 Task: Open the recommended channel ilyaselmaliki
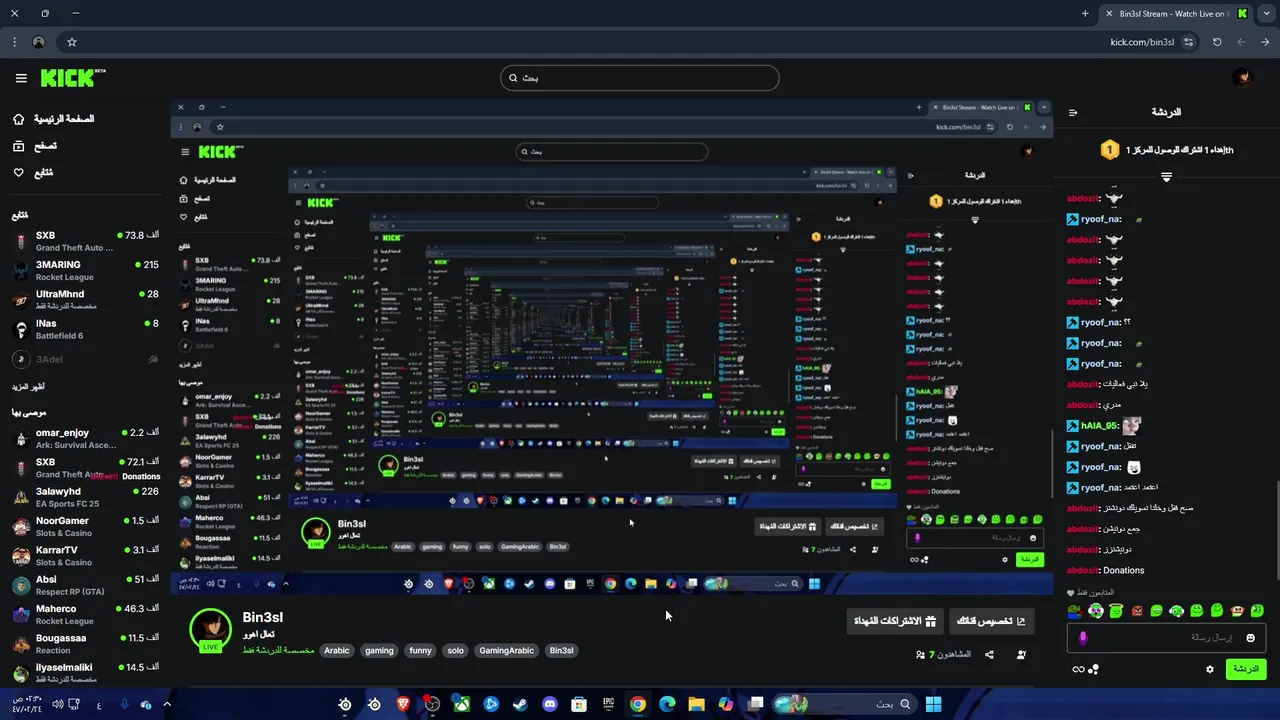pyautogui.click(x=86, y=672)
